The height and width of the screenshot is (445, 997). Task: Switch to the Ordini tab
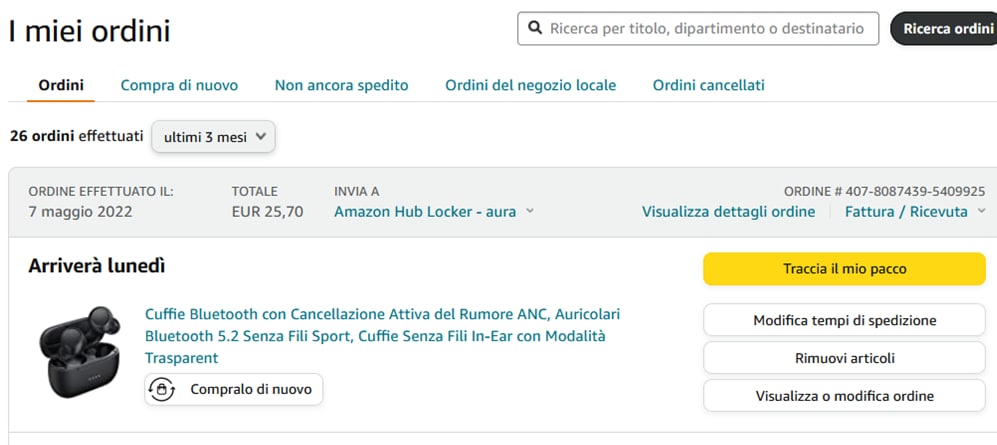pyautogui.click(x=61, y=85)
